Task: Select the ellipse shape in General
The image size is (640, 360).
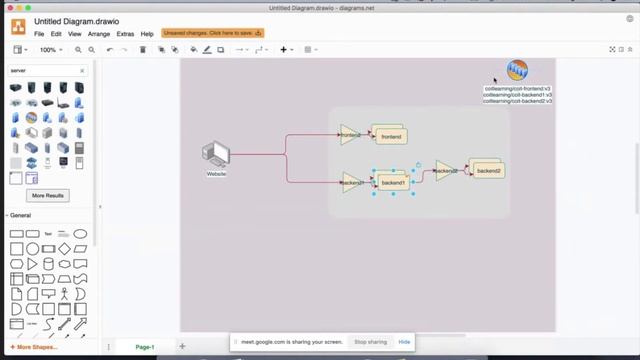Action: click(80, 234)
